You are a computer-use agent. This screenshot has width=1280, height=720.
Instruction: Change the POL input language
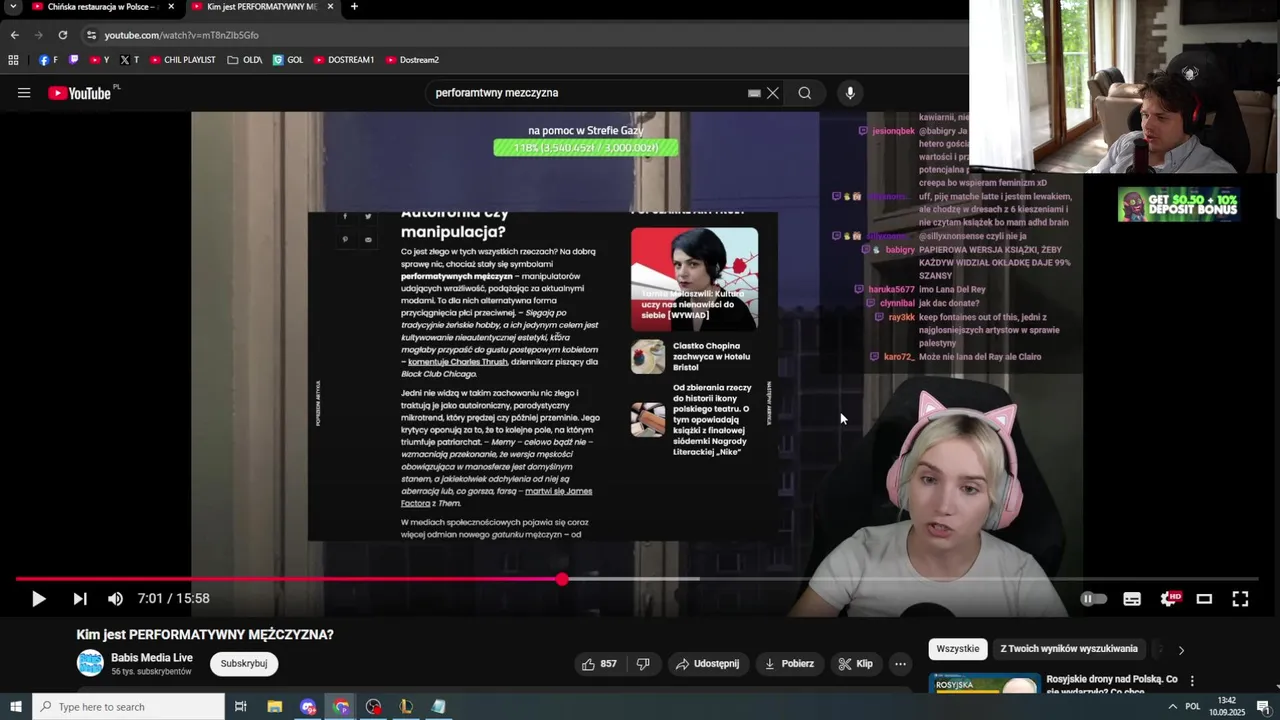coord(1194,707)
